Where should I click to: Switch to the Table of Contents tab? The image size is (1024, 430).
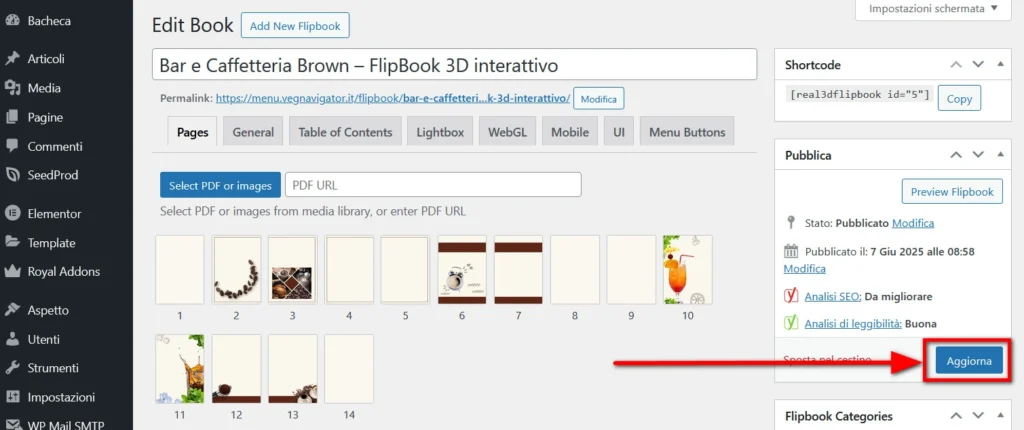pyautogui.click(x=345, y=132)
